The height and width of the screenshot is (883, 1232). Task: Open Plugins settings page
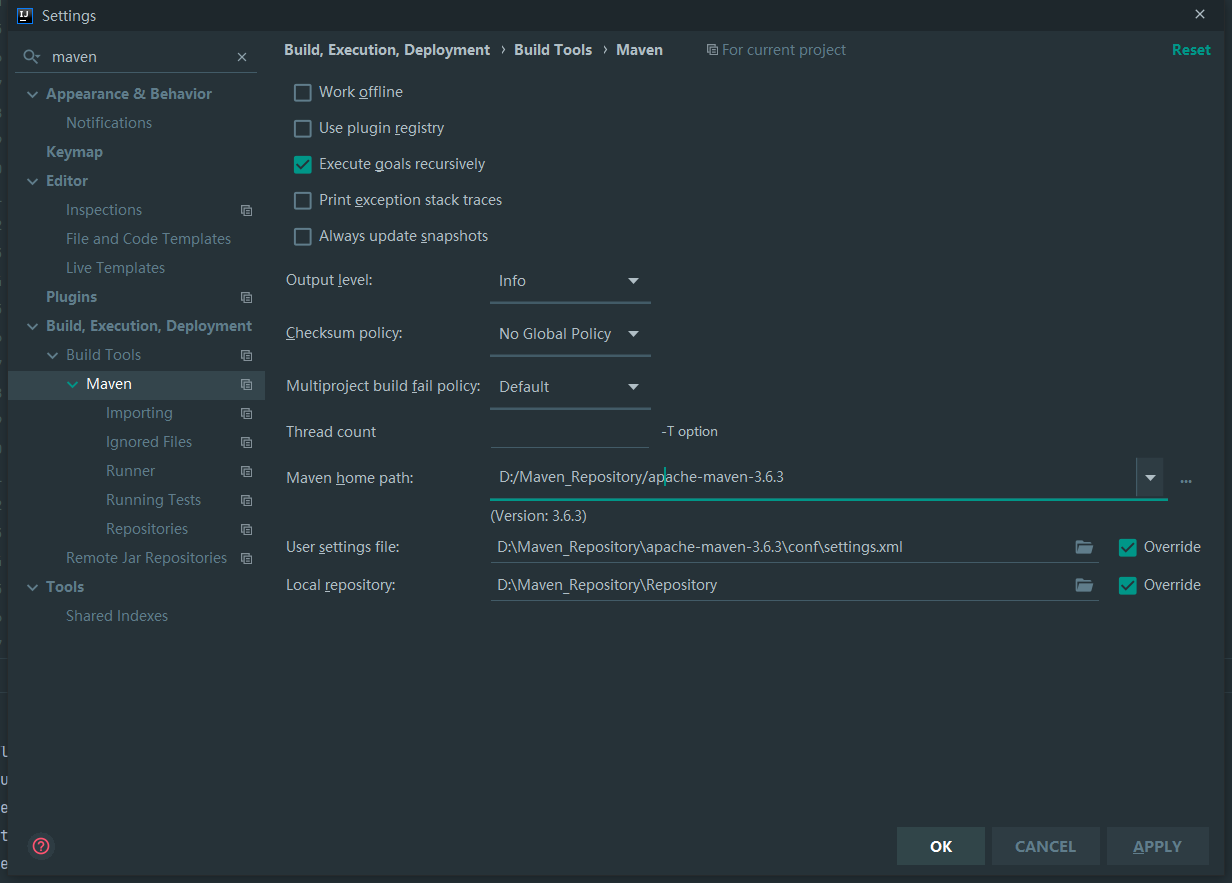(71, 297)
